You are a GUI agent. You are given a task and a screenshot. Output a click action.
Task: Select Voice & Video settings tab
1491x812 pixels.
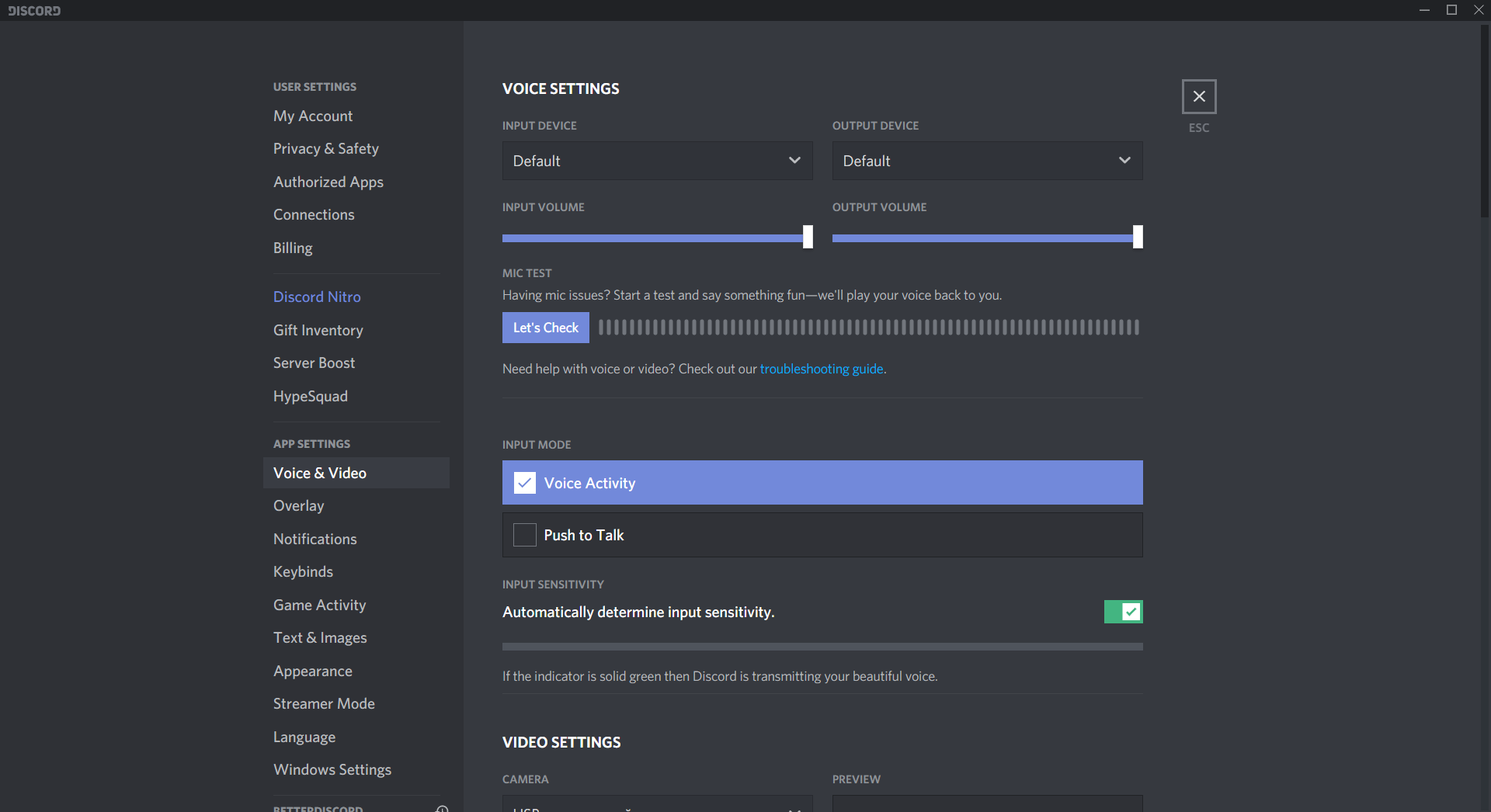point(356,473)
